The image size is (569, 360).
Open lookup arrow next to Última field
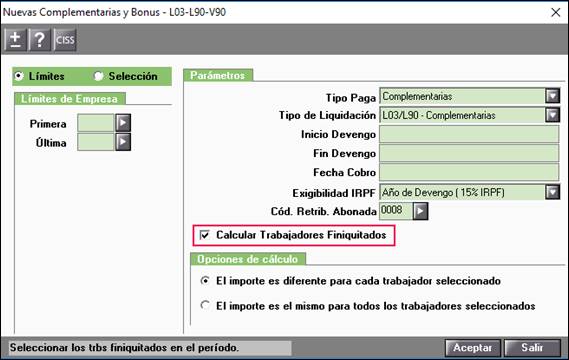point(123,142)
